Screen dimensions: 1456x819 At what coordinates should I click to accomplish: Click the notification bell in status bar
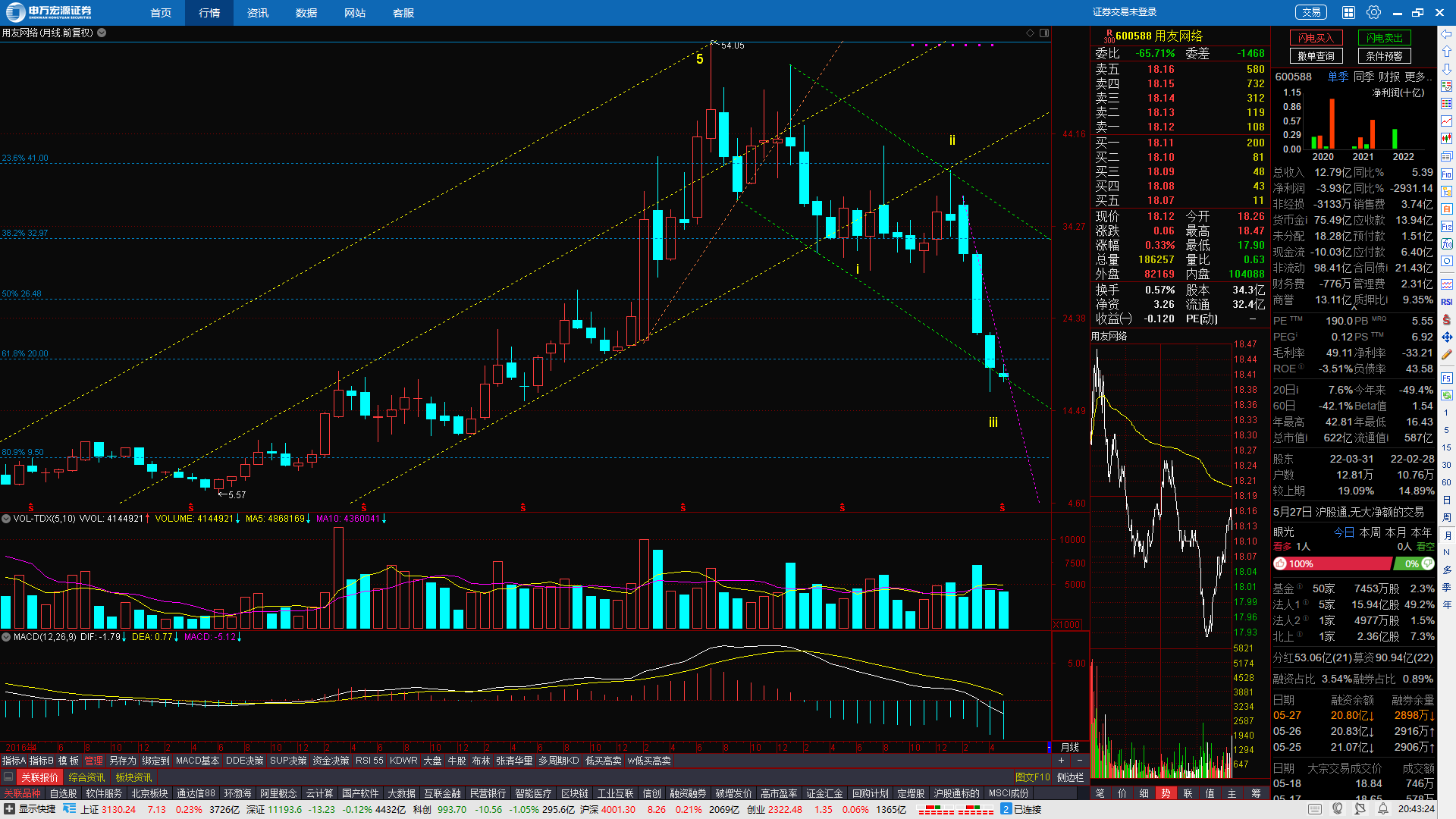point(1383,809)
